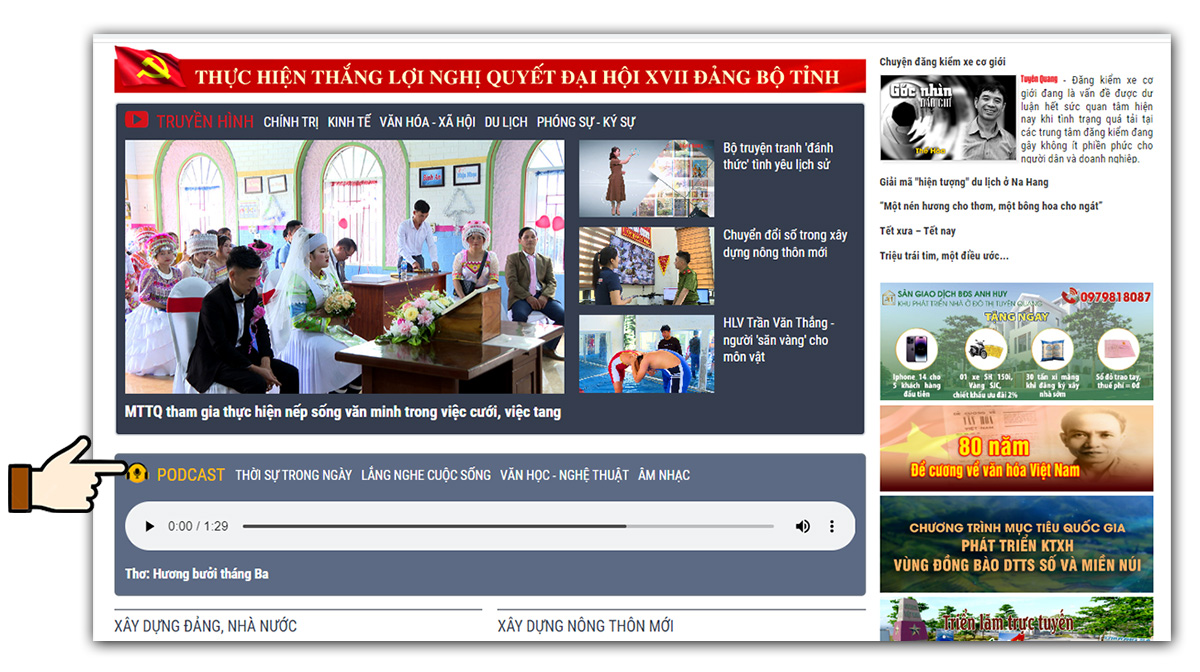
Task: Open the VĂN HỌC - NGHỆ THUẬT tab
Action: point(564,475)
